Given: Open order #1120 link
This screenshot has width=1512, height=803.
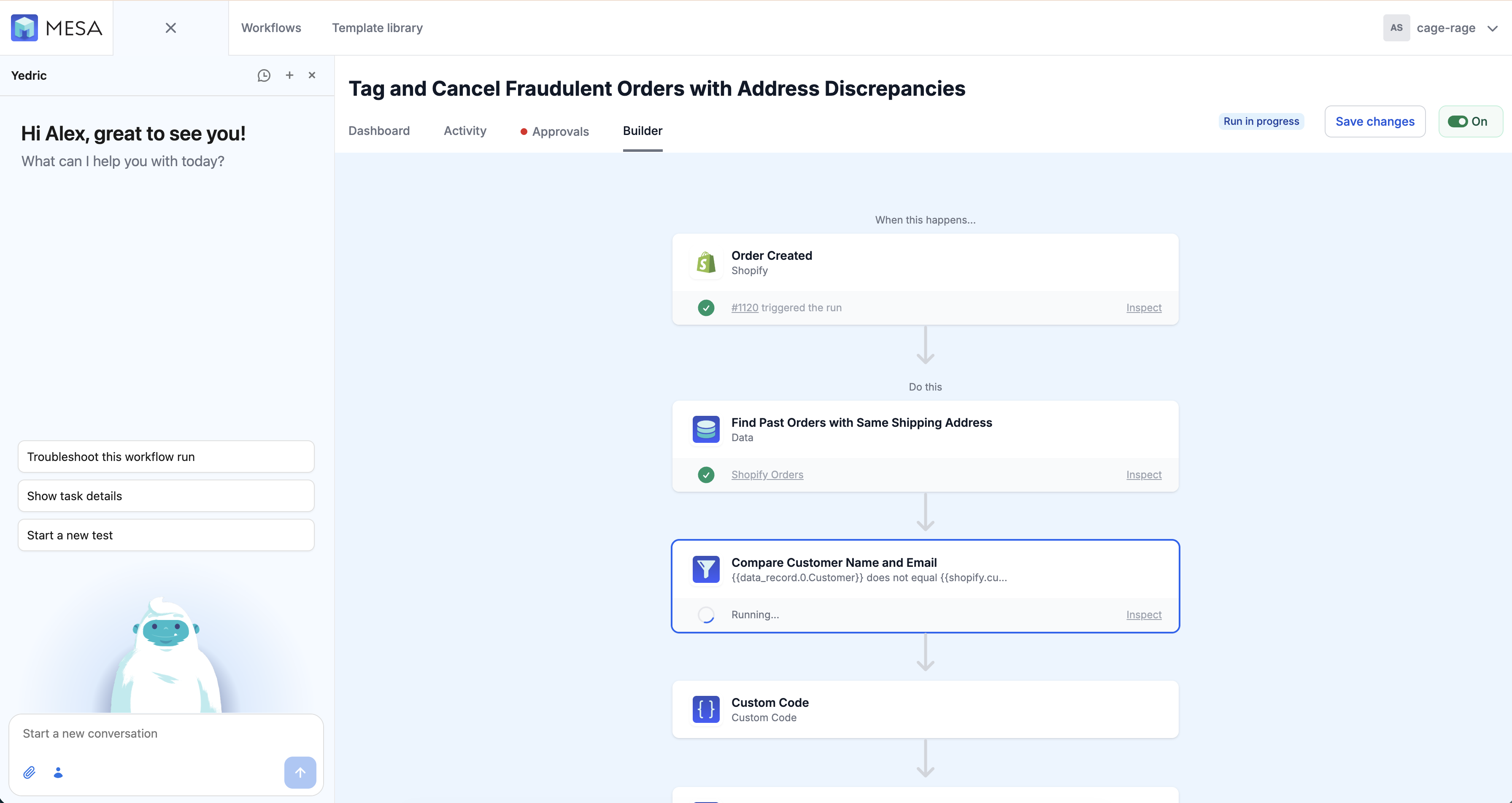Looking at the screenshot, I should (x=745, y=307).
